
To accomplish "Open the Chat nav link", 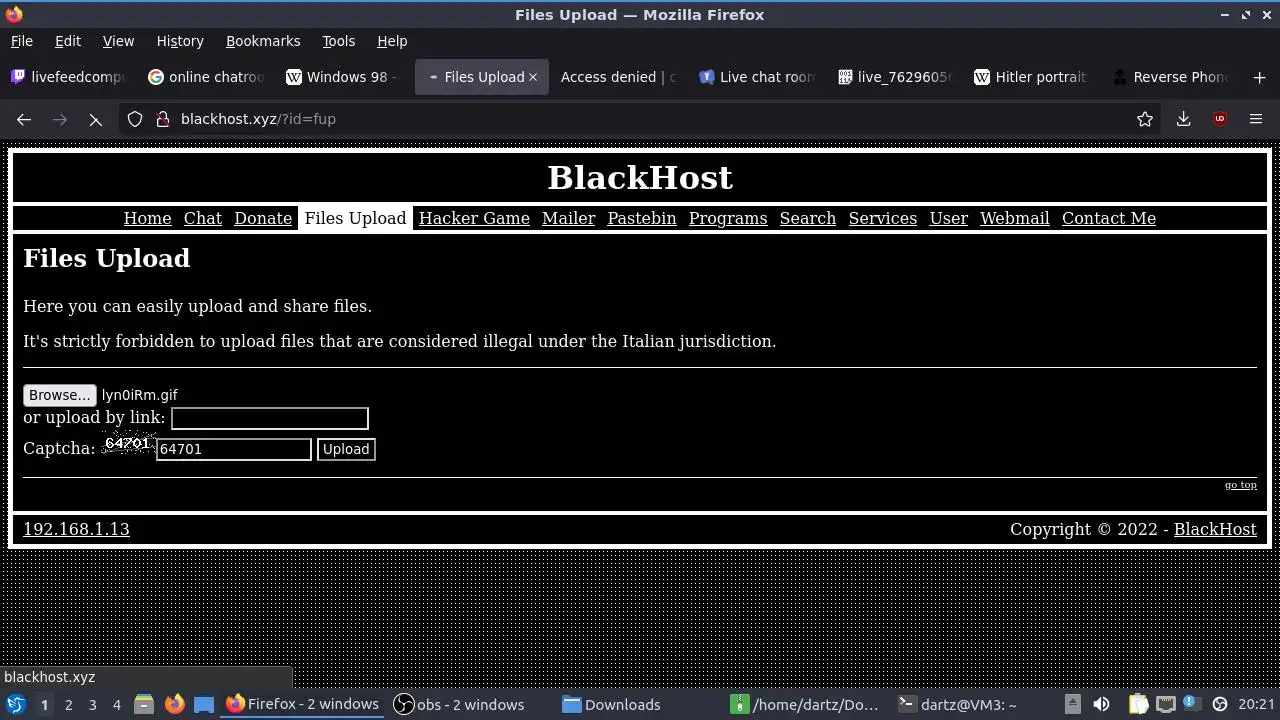I will pyautogui.click(x=203, y=218).
